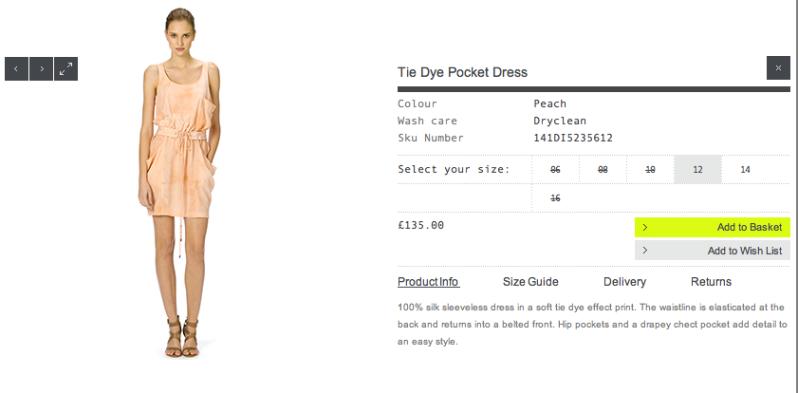View the Delivery tab
Image resolution: width=798 pixels, height=393 pixels.
[x=624, y=282]
